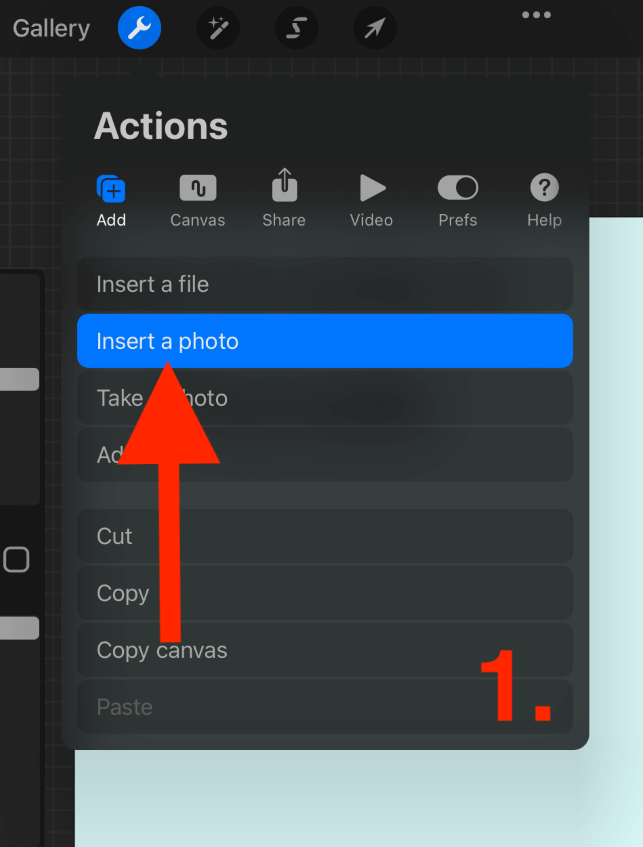Open the Add tab icon
The height and width of the screenshot is (847, 643).
pos(111,189)
